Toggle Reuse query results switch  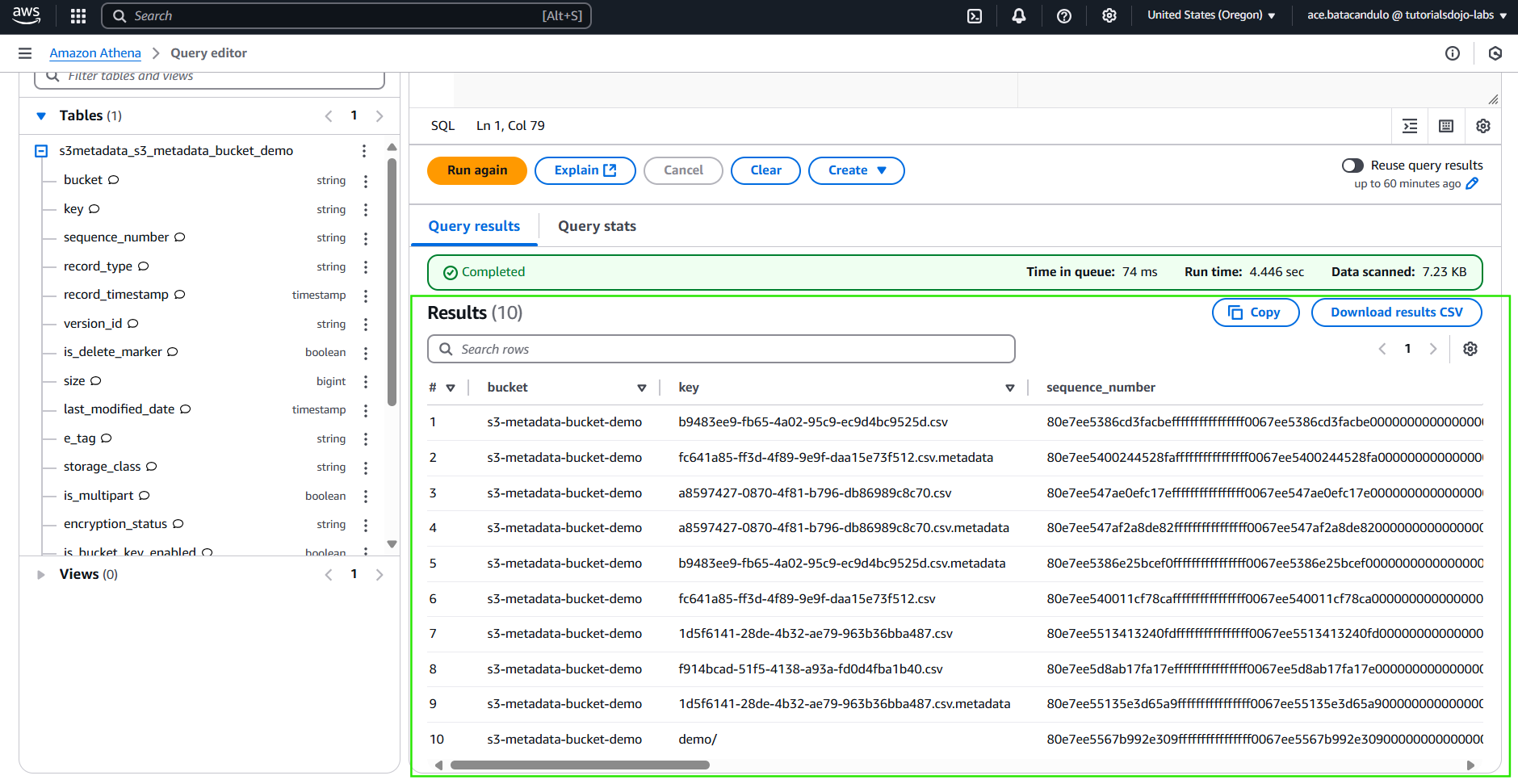1352,166
